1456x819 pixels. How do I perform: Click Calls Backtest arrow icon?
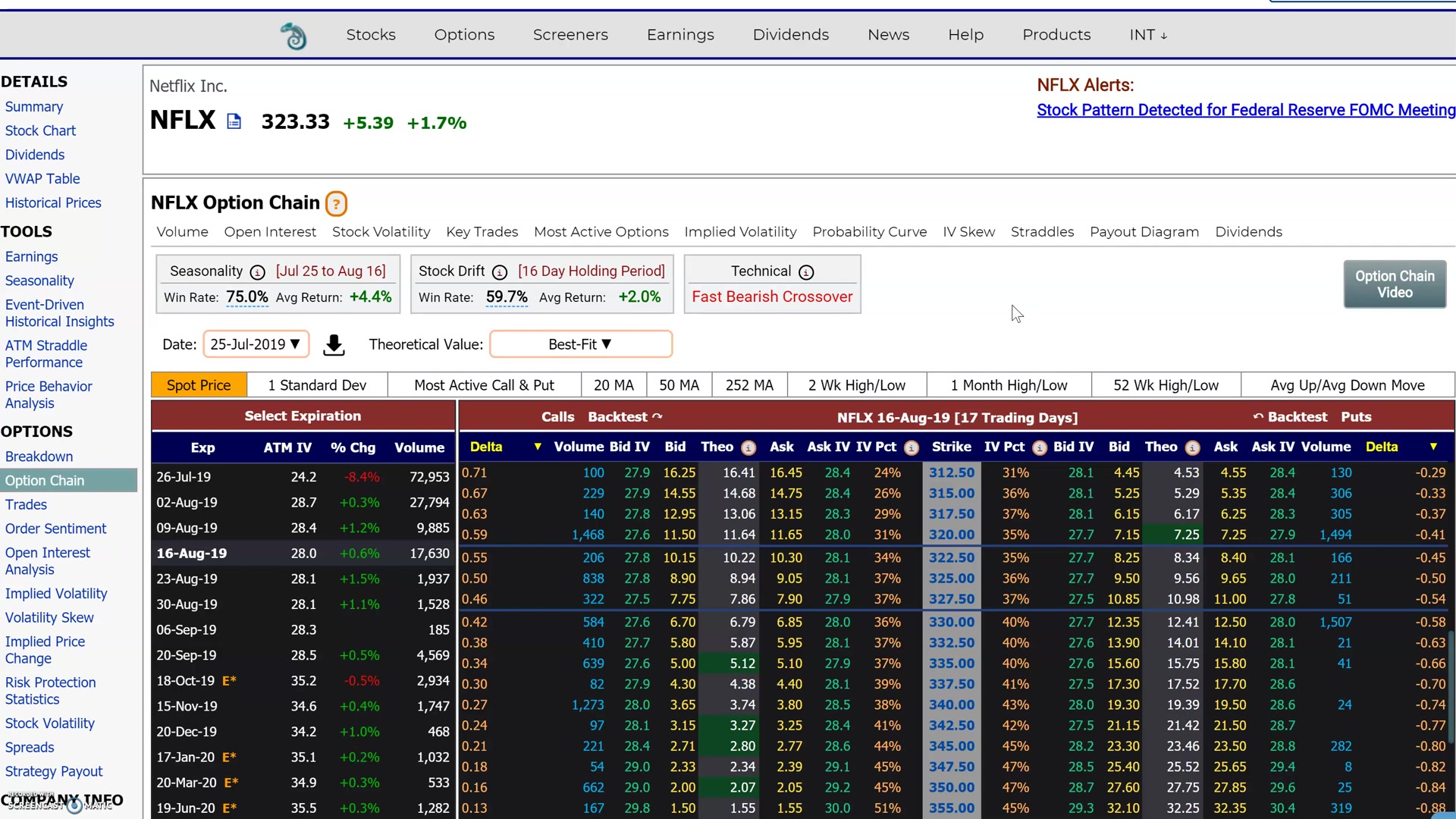tap(657, 416)
